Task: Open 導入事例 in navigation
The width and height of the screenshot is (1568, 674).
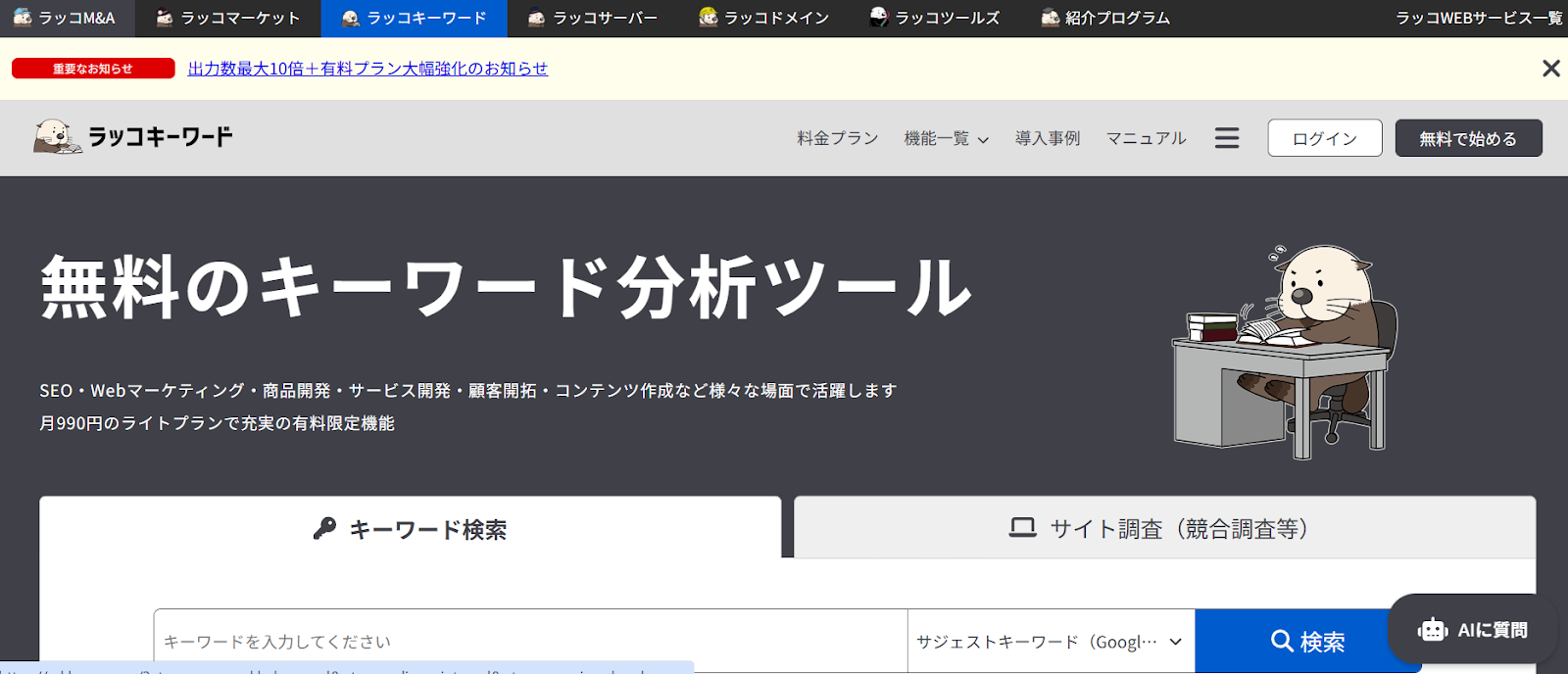Action: click(1048, 138)
